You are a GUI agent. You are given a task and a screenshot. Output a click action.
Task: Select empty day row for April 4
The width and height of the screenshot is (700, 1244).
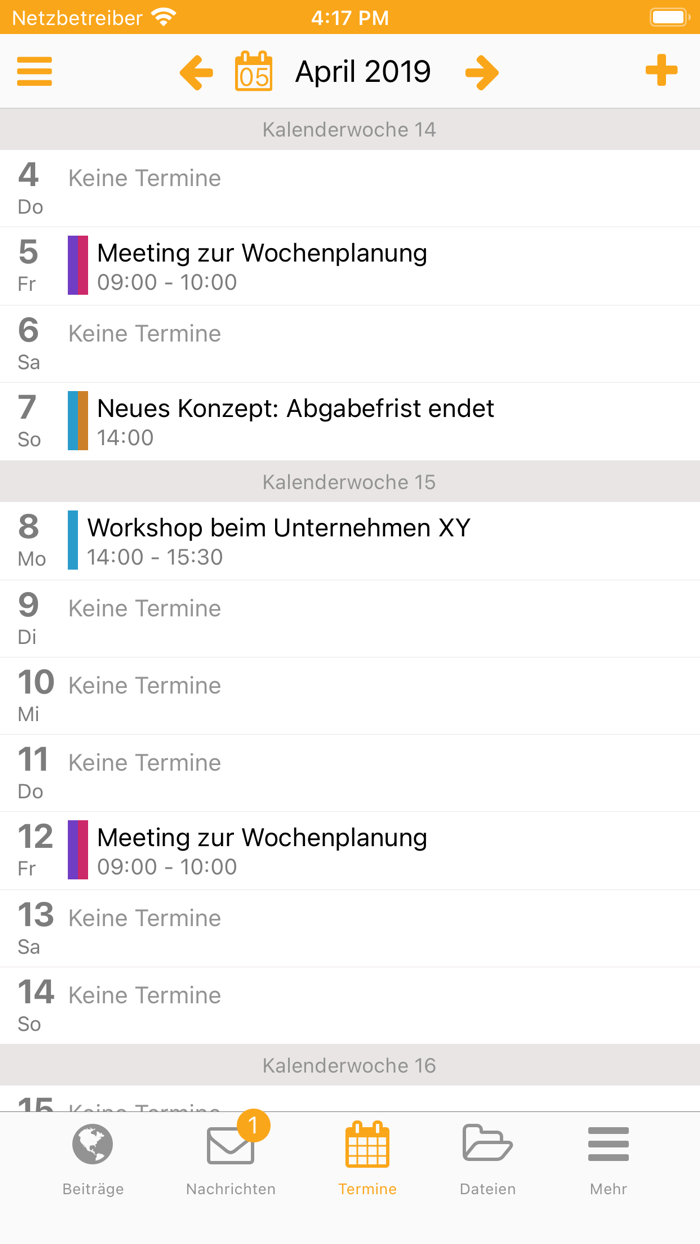click(350, 189)
